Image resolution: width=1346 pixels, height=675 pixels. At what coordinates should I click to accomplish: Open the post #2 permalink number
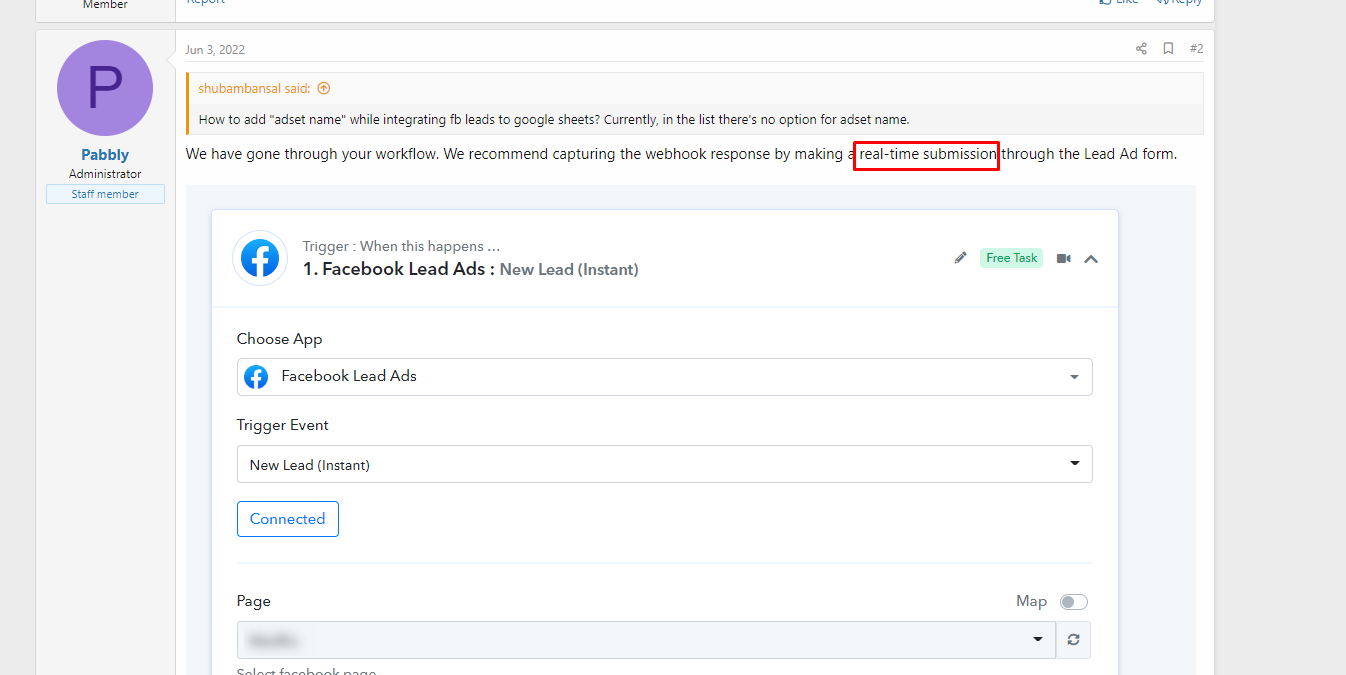(x=1196, y=48)
